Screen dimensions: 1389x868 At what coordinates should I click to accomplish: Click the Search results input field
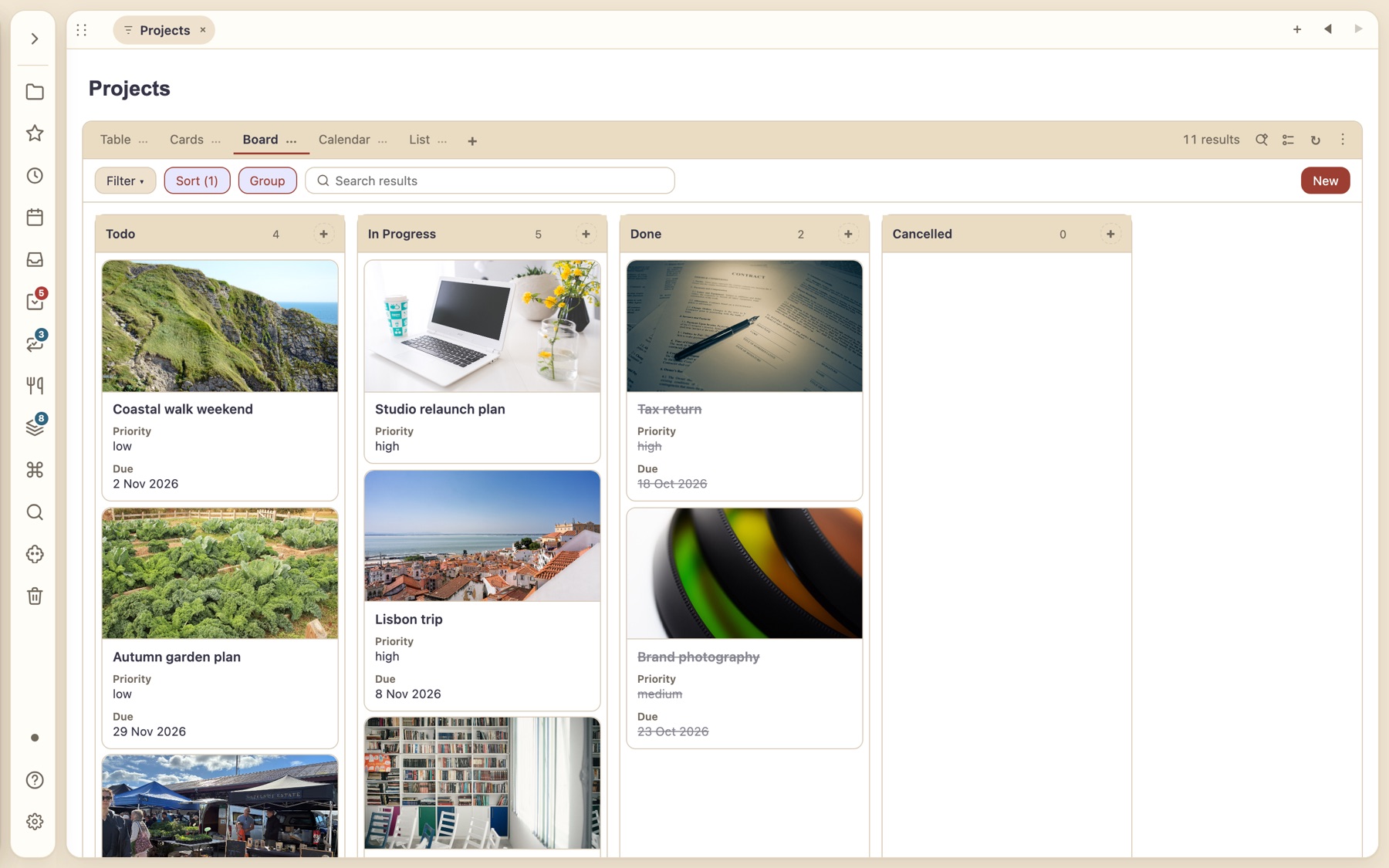490,181
